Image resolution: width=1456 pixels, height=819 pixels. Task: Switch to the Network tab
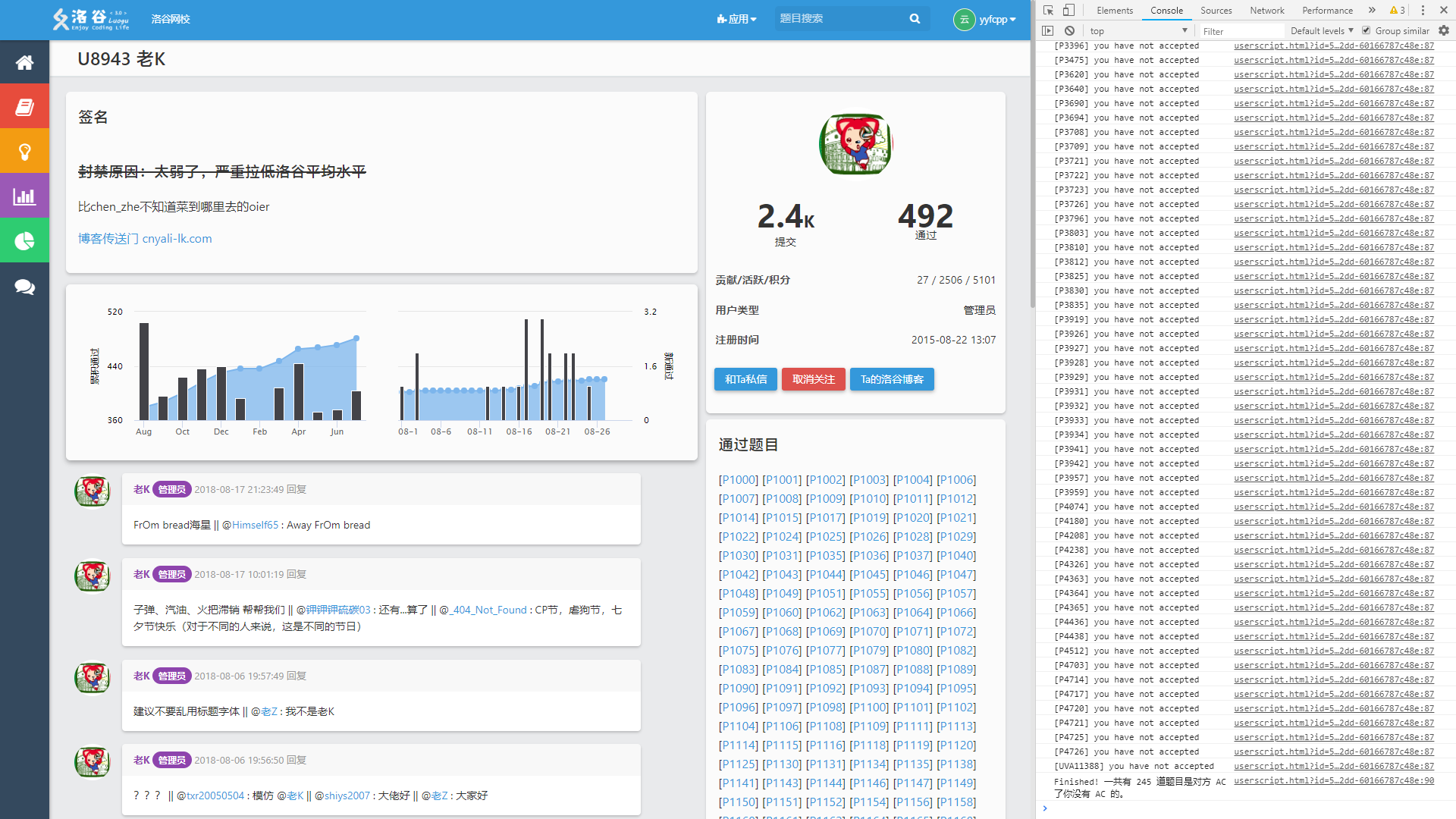point(1266,11)
